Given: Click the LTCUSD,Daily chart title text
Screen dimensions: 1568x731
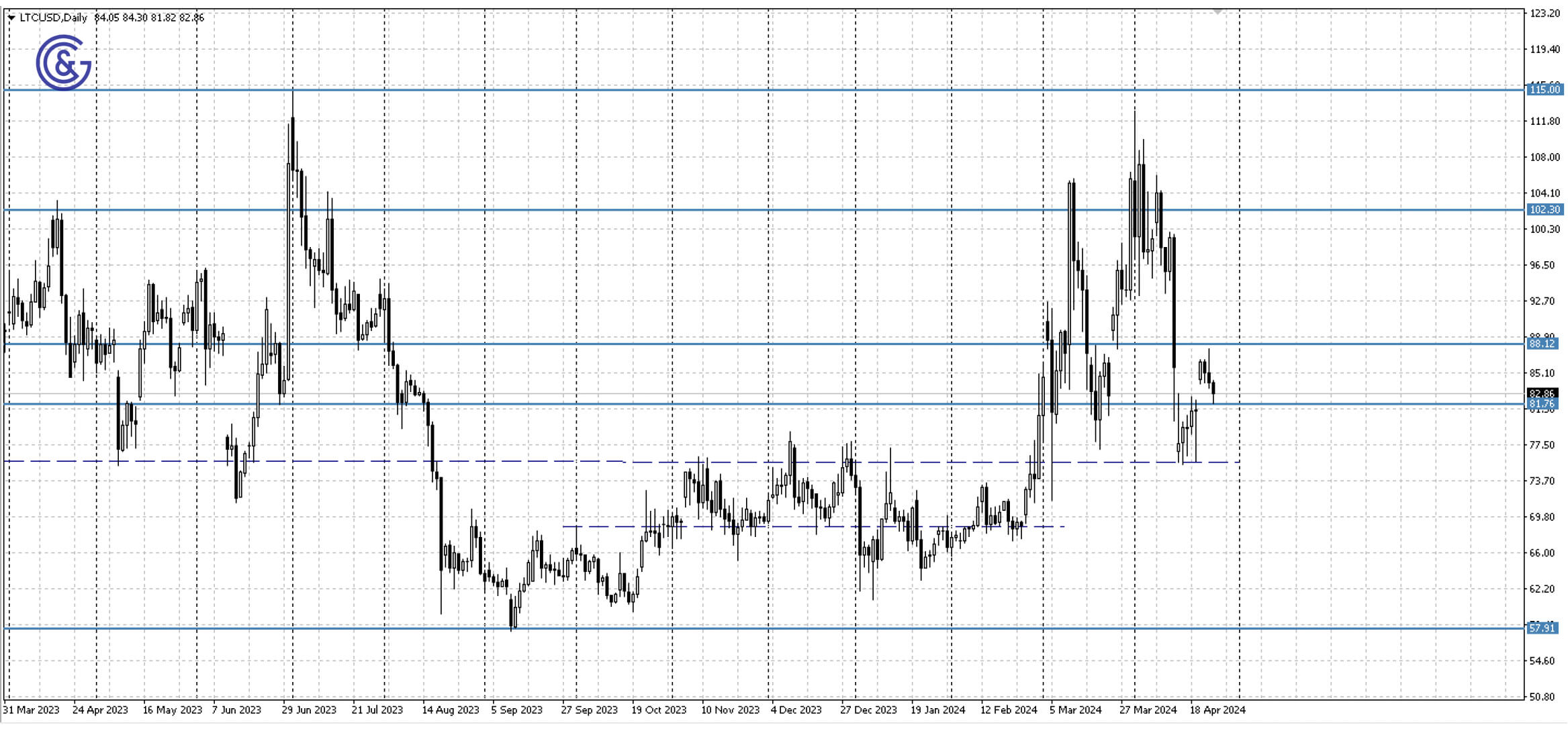Looking at the screenshot, I should coord(53,17).
